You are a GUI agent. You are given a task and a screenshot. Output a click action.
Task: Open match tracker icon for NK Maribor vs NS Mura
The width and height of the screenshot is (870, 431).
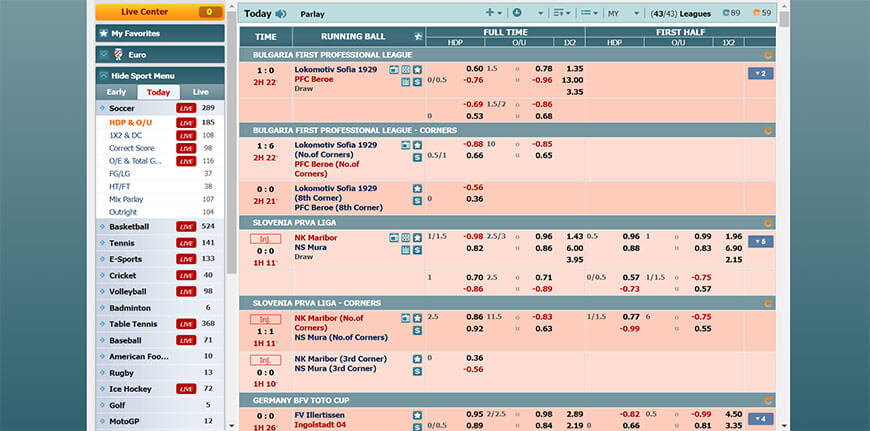pos(406,238)
